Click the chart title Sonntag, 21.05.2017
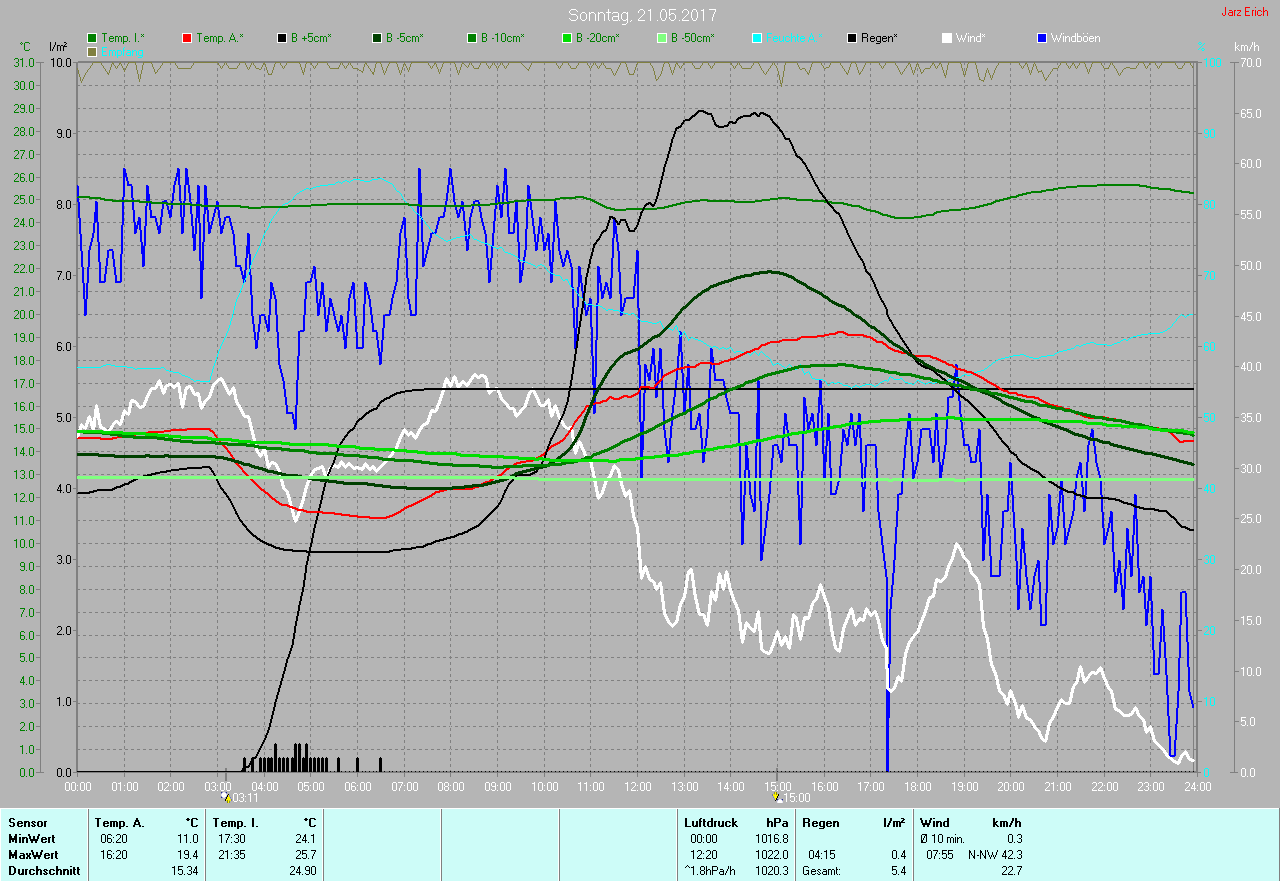The height and width of the screenshot is (881, 1280). pos(642,15)
